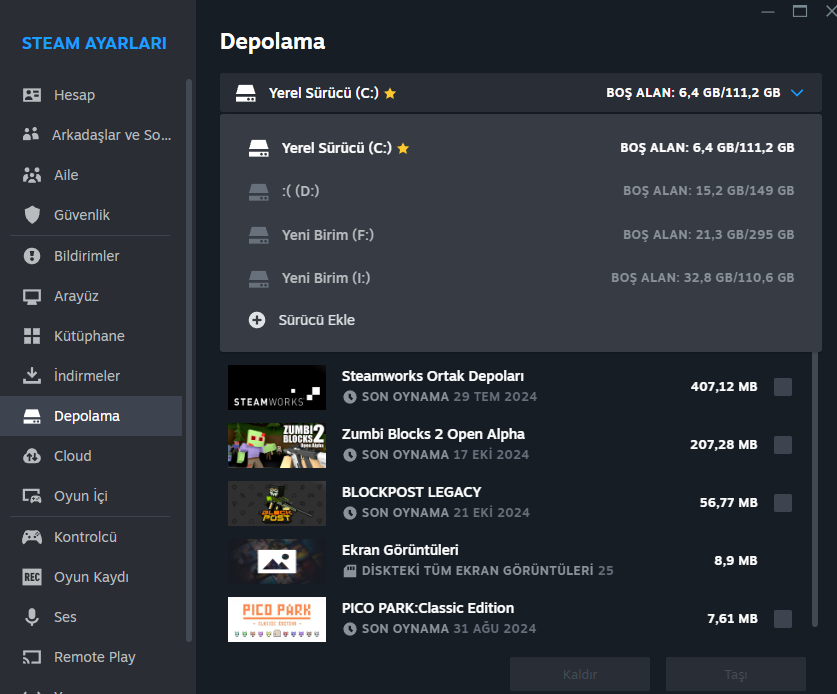Choose :( (D:) drive from the list

[520, 191]
